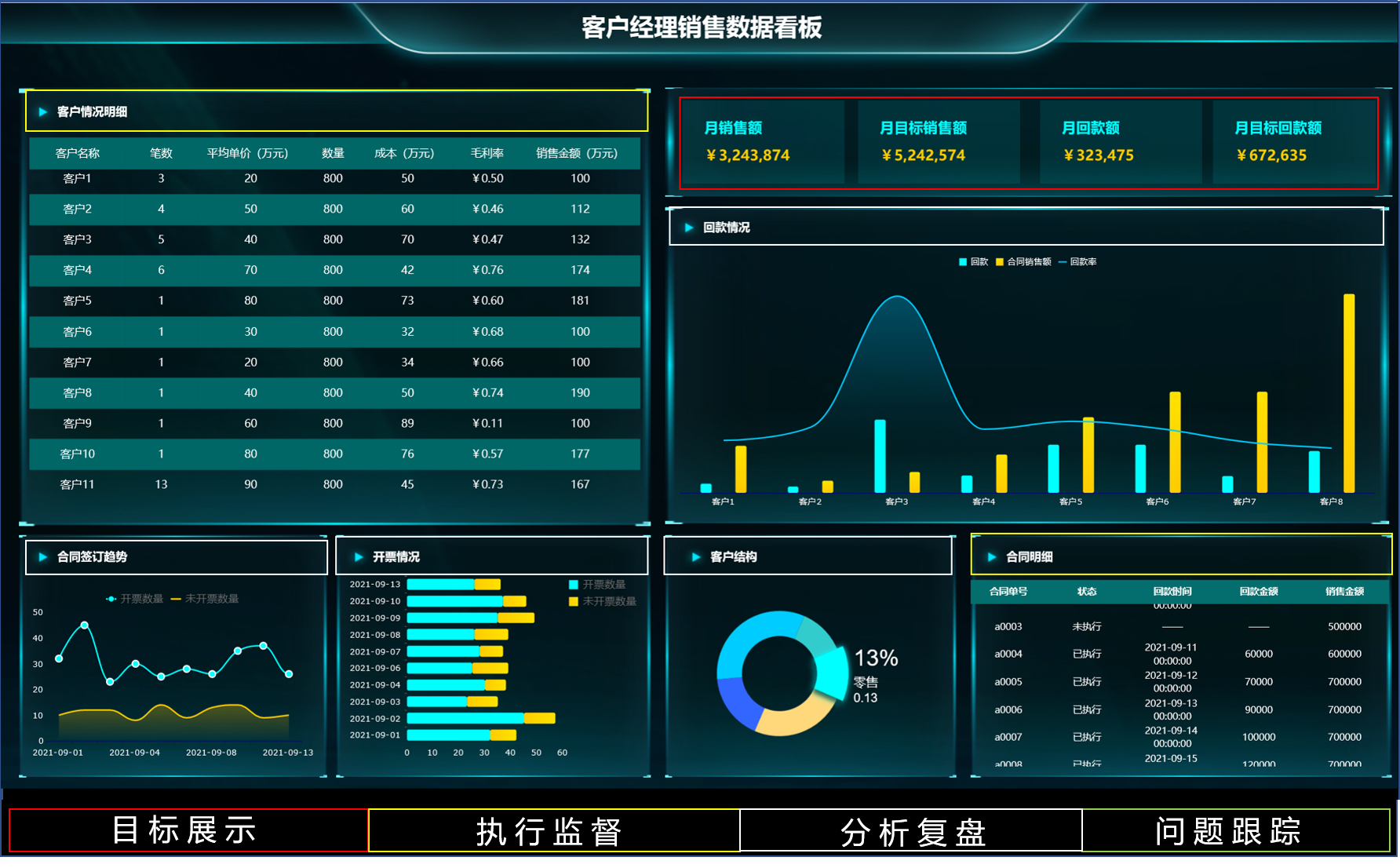Click the ¥0.76 gross margin cell
Viewport: 1400px width, 868px height.
(x=487, y=271)
